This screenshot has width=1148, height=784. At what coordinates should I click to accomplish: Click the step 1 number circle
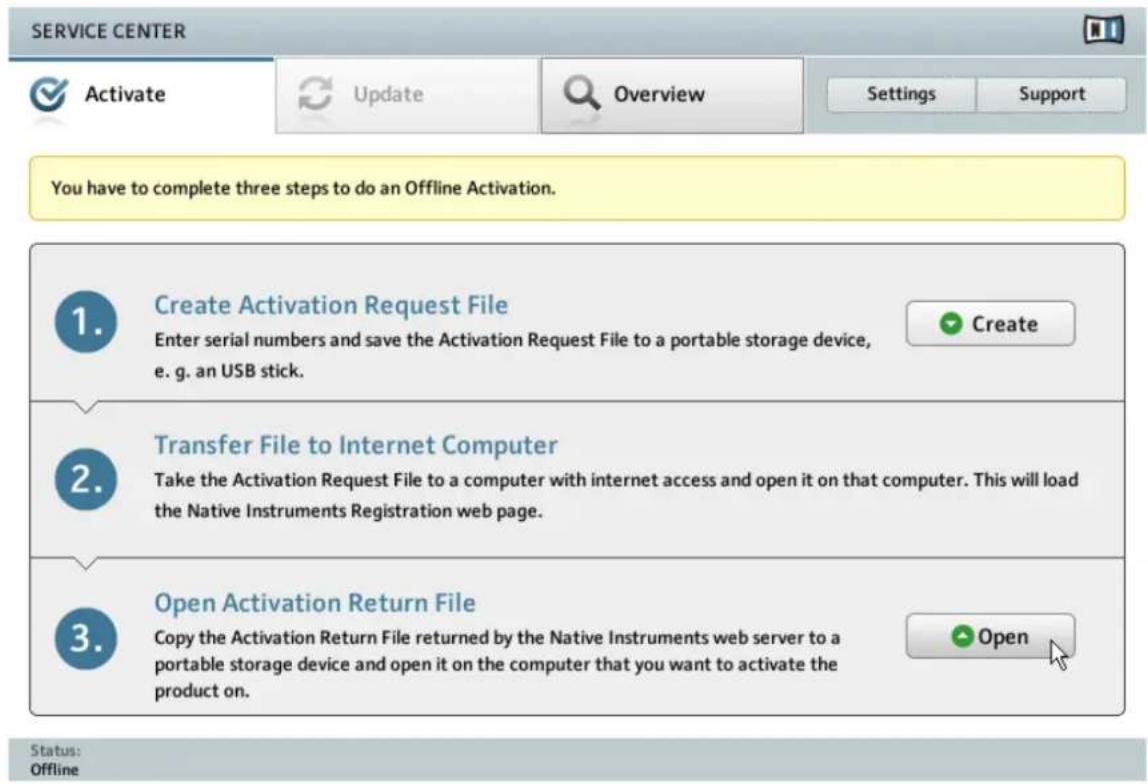pos(86,322)
